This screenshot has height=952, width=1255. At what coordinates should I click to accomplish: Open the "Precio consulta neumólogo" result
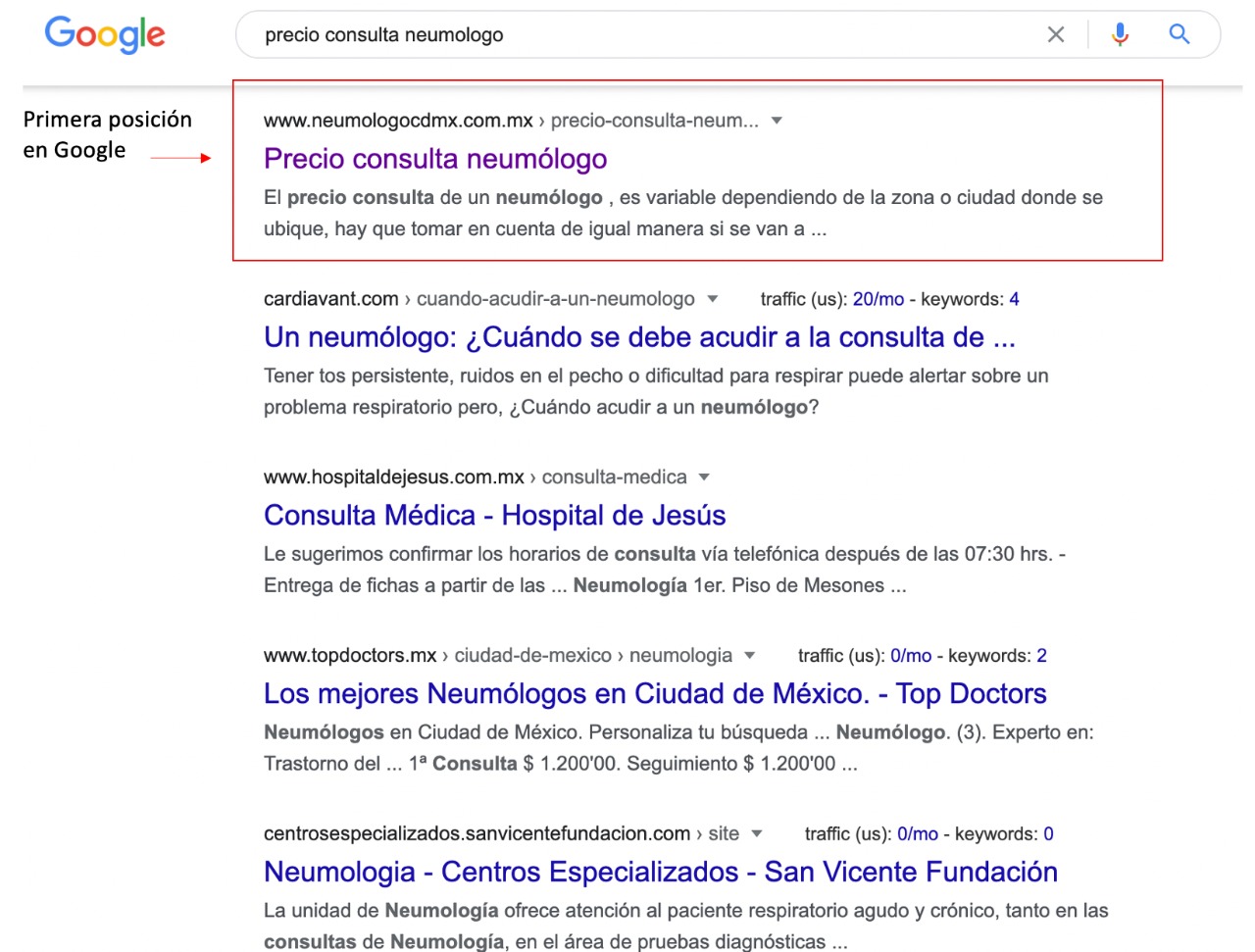pos(435,159)
